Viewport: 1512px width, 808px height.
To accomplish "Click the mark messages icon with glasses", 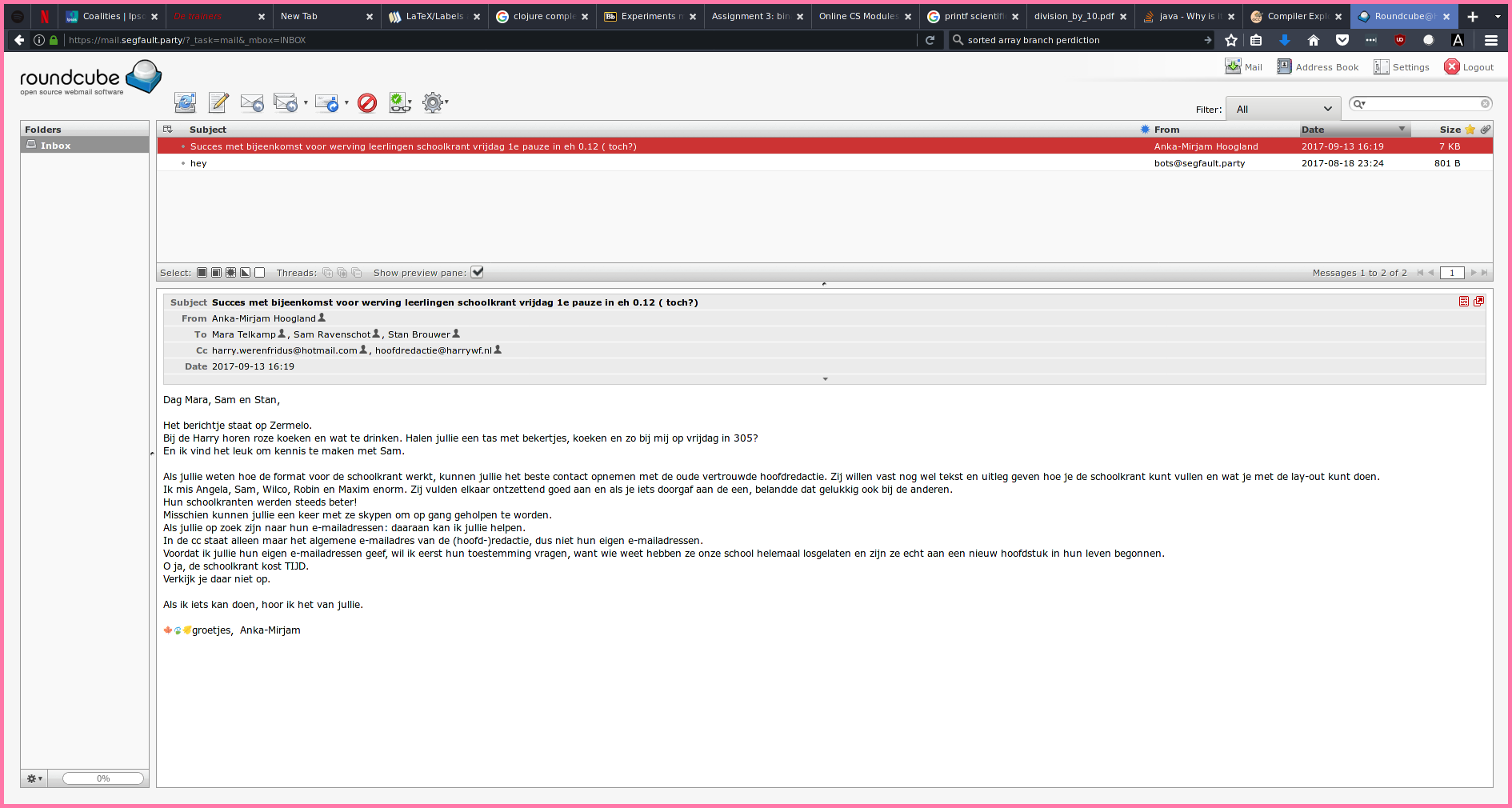I will click(x=398, y=102).
